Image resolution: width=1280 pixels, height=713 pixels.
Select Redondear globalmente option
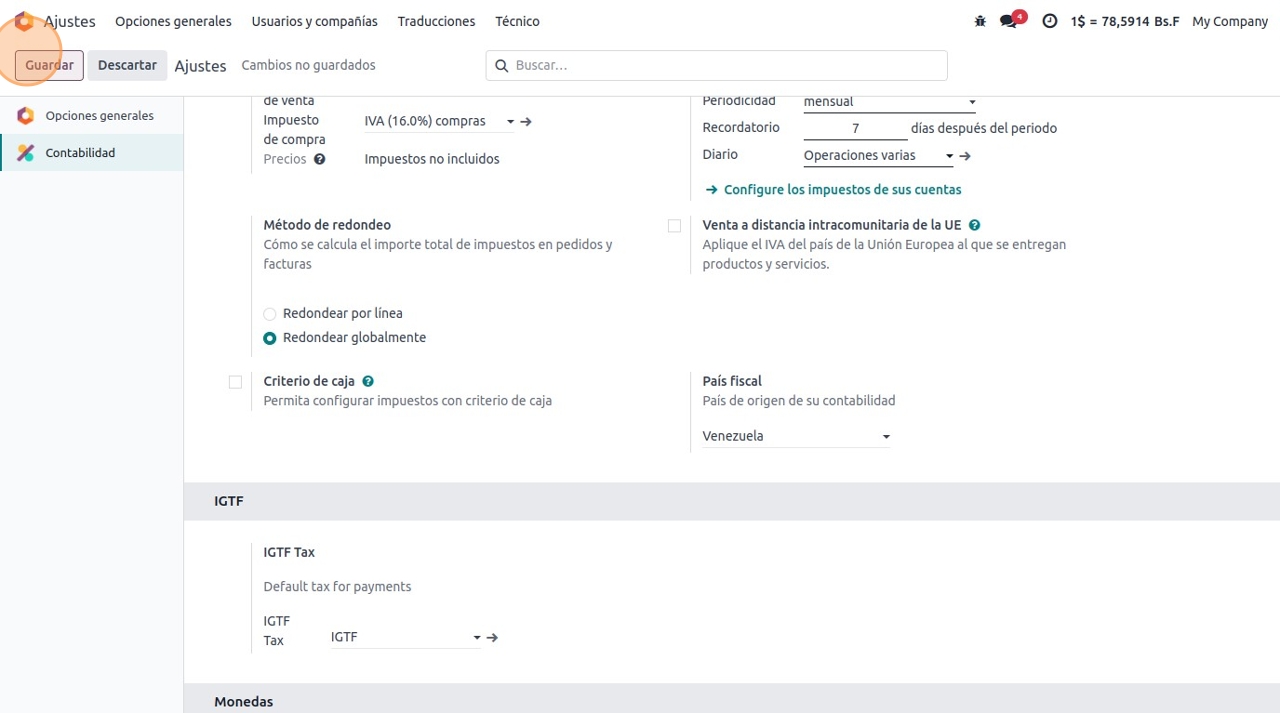coord(270,338)
